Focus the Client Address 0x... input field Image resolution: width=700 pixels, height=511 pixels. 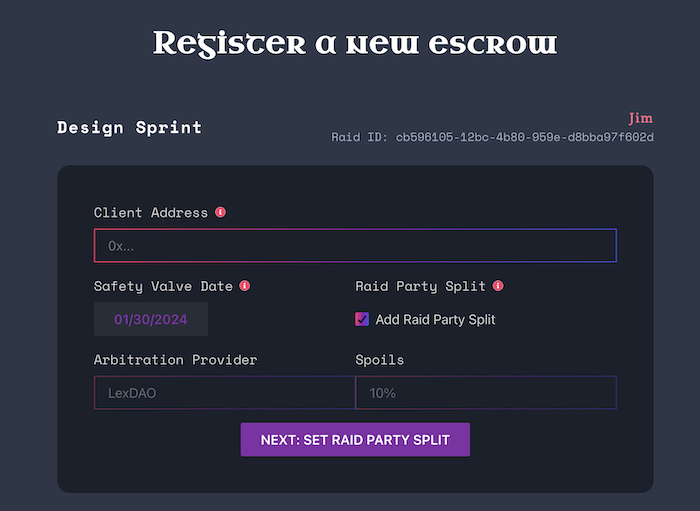click(x=355, y=245)
